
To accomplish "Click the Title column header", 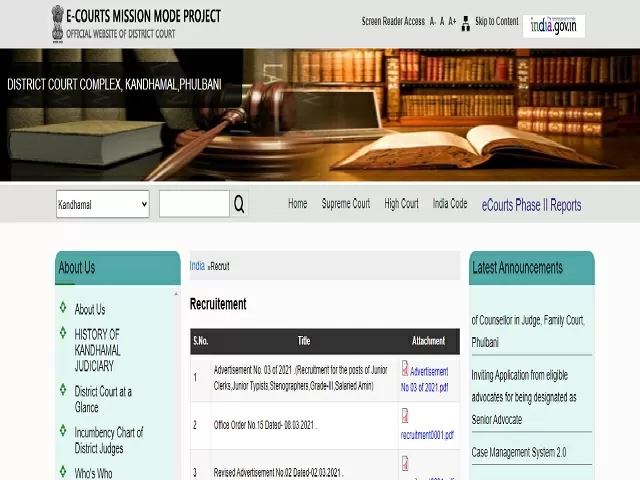I will (304, 340).
